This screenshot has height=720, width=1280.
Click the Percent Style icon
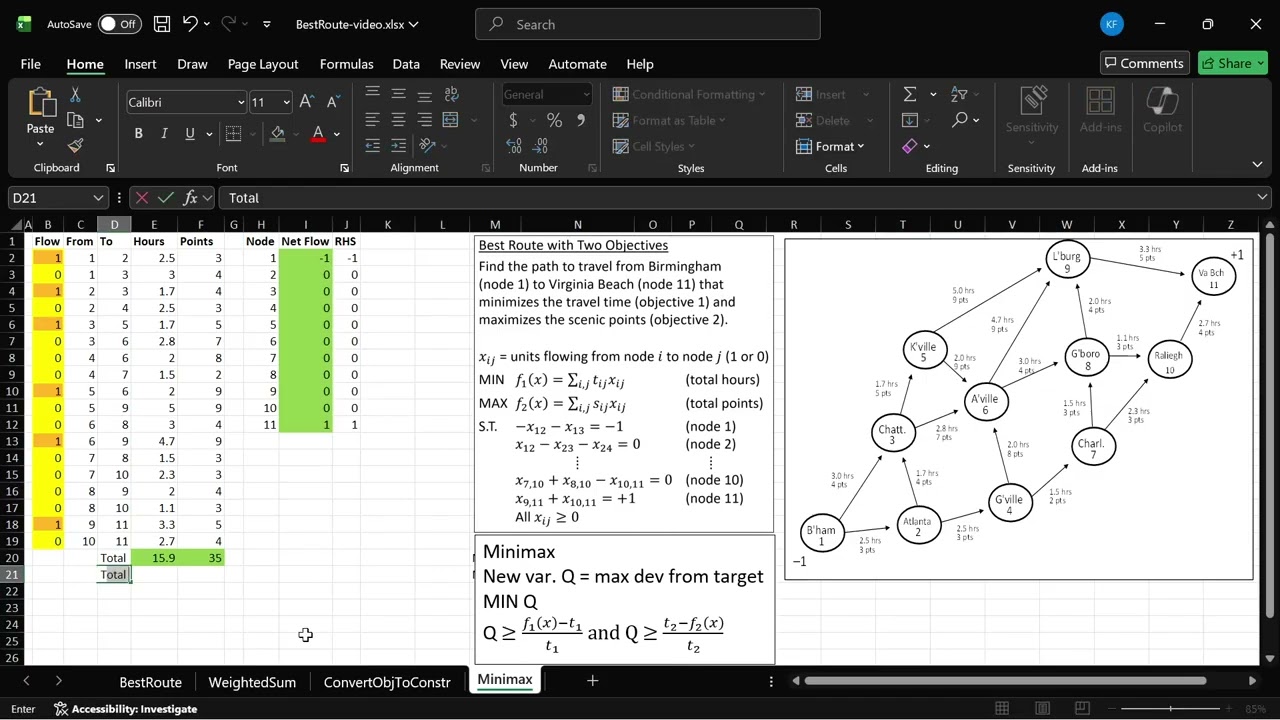pyautogui.click(x=554, y=120)
